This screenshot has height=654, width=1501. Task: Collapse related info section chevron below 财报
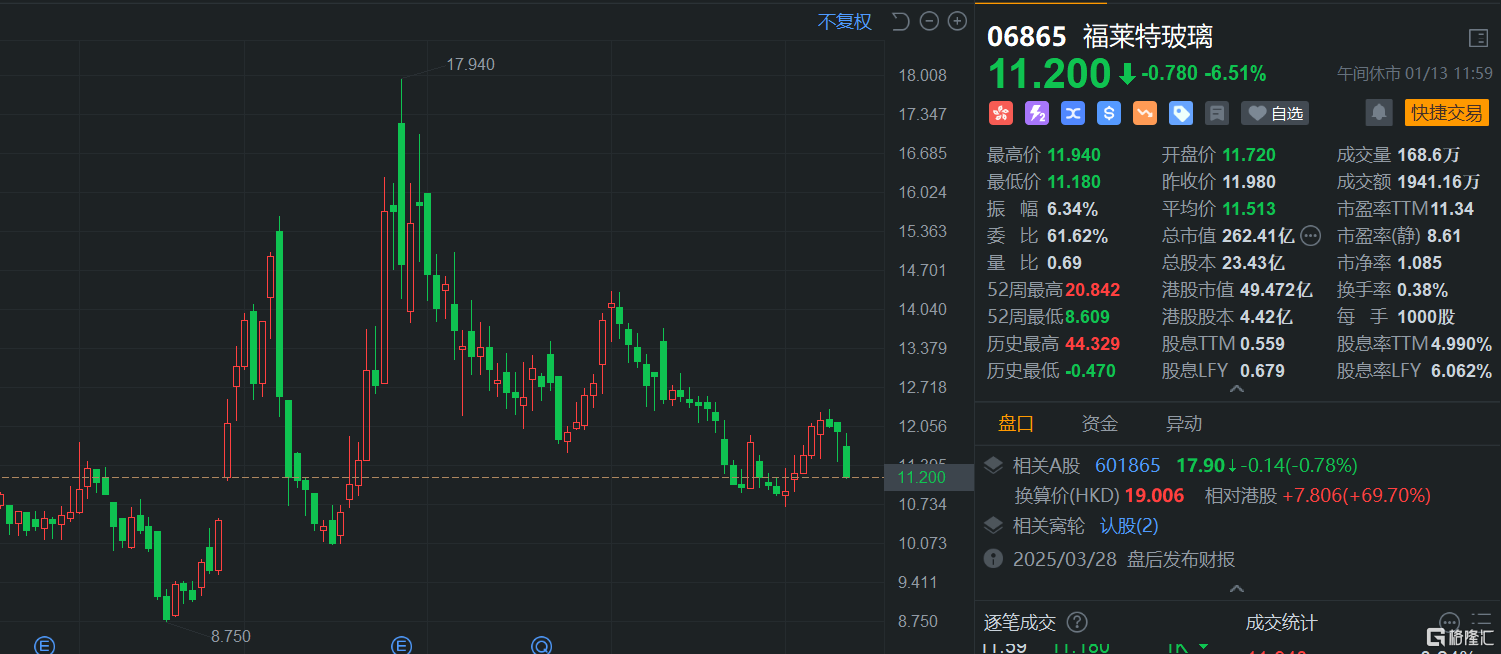pos(1237,589)
